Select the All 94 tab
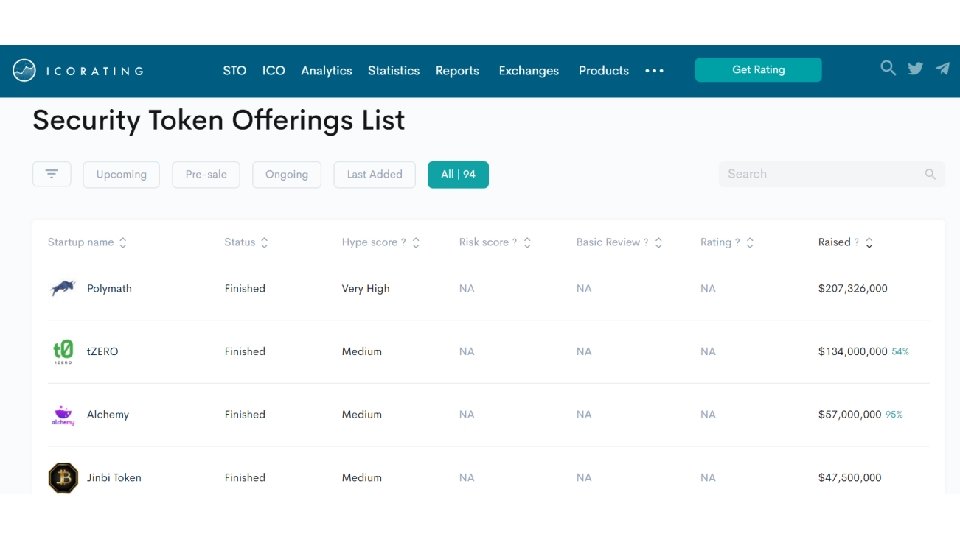 tap(458, 174)
